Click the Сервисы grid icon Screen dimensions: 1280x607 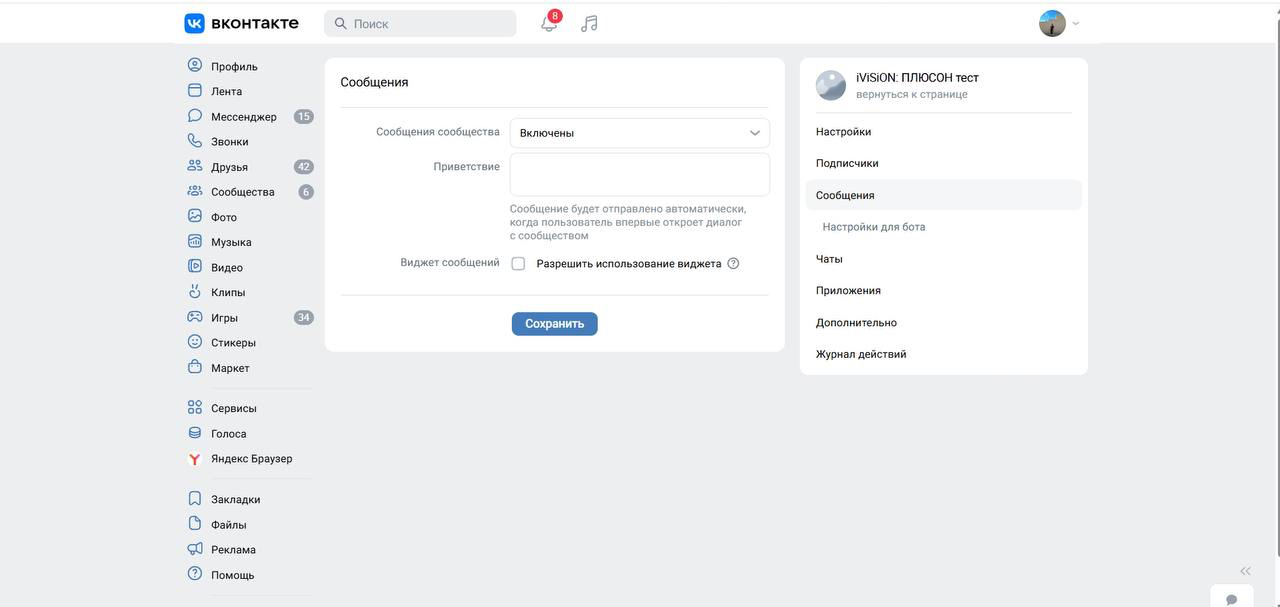195,408
